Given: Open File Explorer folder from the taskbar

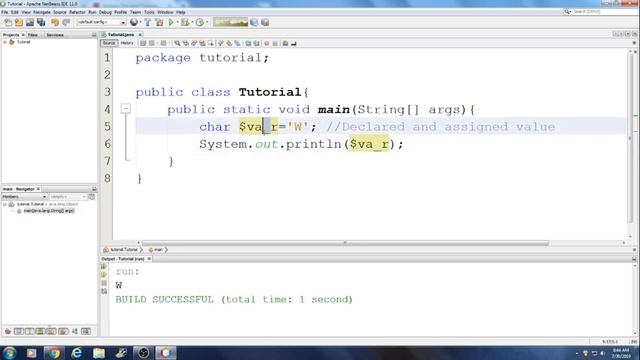Looking at the screenshot, I should [x=99, y=353].
